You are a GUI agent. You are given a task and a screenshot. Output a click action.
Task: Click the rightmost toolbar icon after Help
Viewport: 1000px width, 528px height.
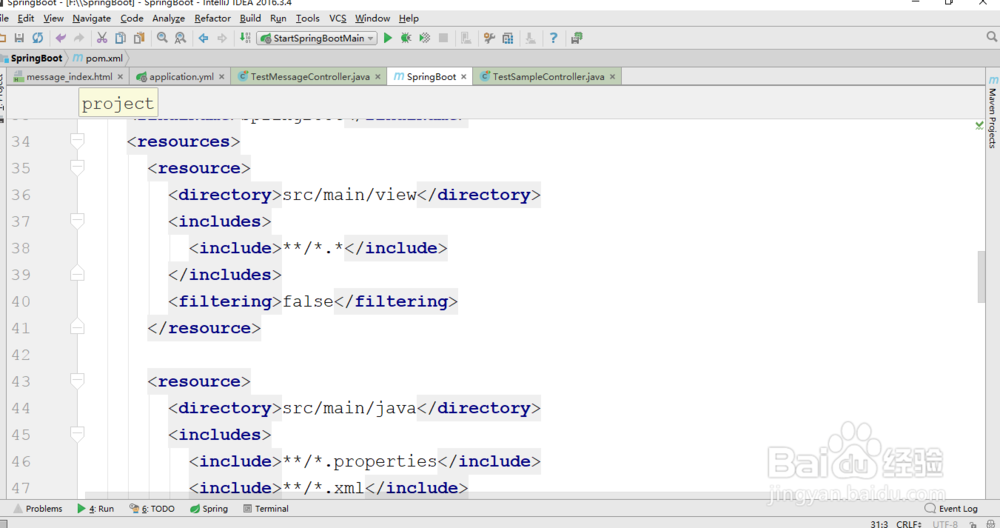coord(577,38)
